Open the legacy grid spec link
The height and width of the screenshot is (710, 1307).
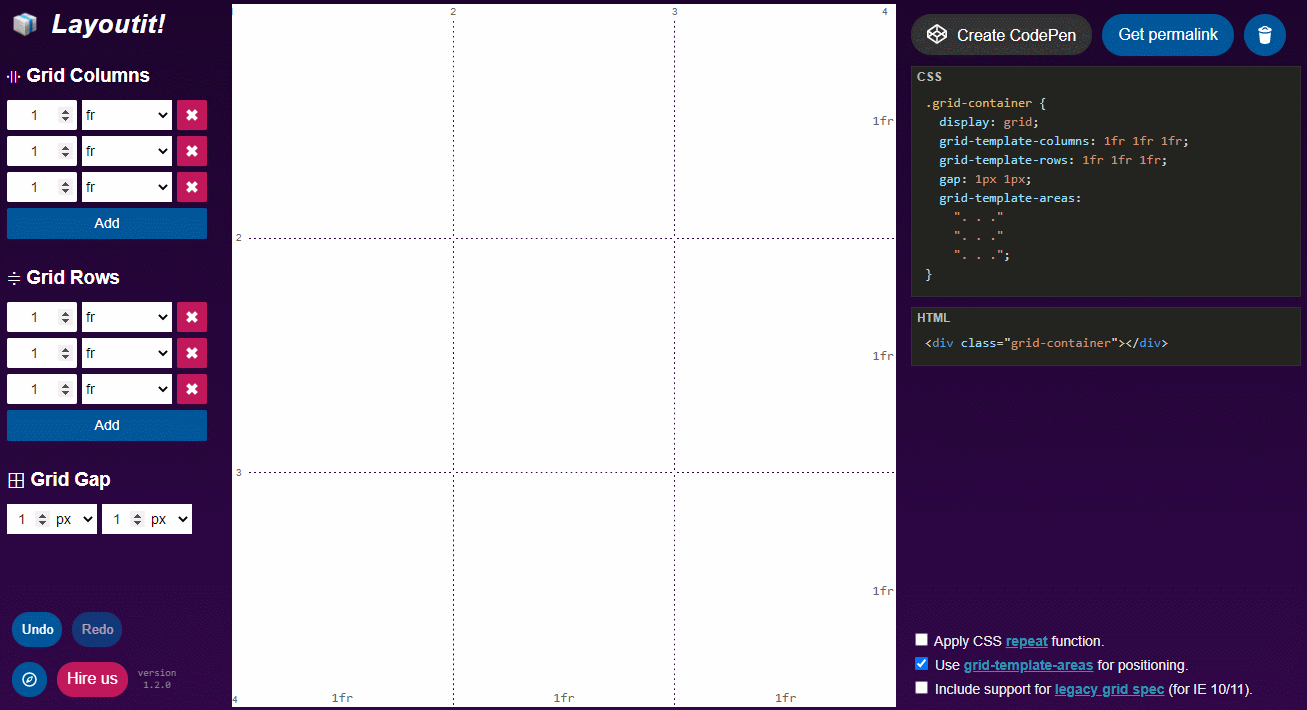tap(1109, 689)
